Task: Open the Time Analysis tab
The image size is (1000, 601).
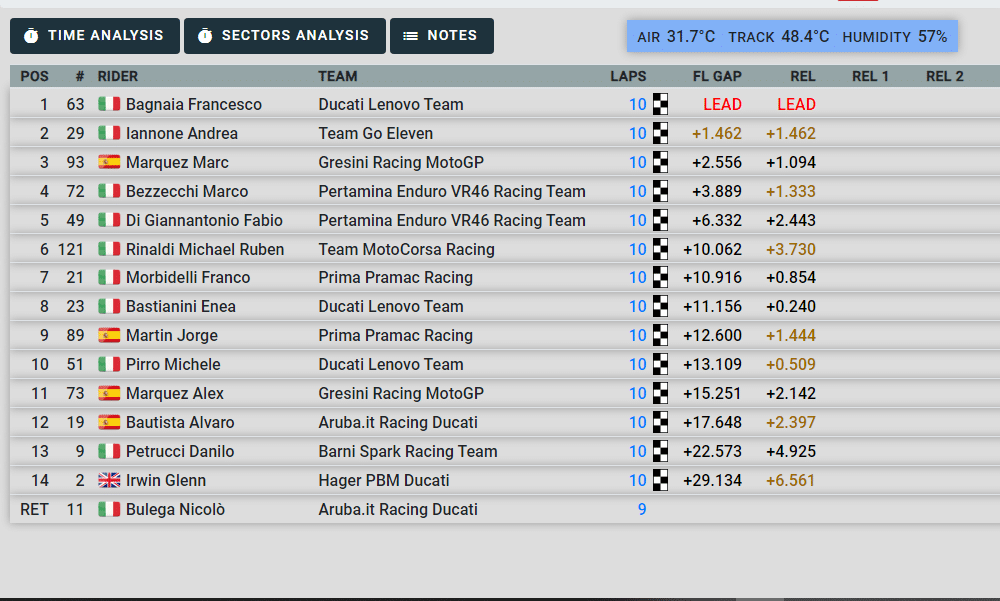Action: click(x=95, y=36)
